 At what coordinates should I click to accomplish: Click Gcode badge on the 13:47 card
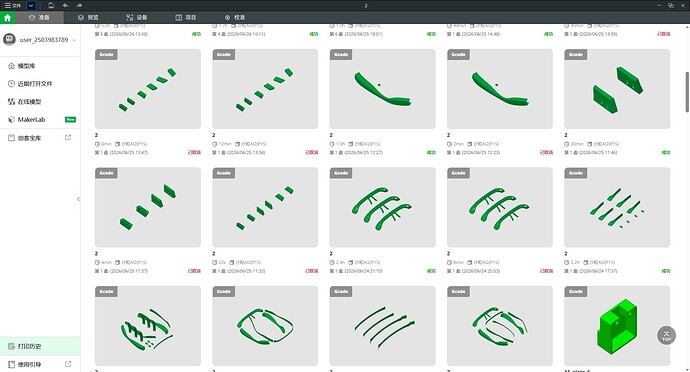(x=106, y=55)
